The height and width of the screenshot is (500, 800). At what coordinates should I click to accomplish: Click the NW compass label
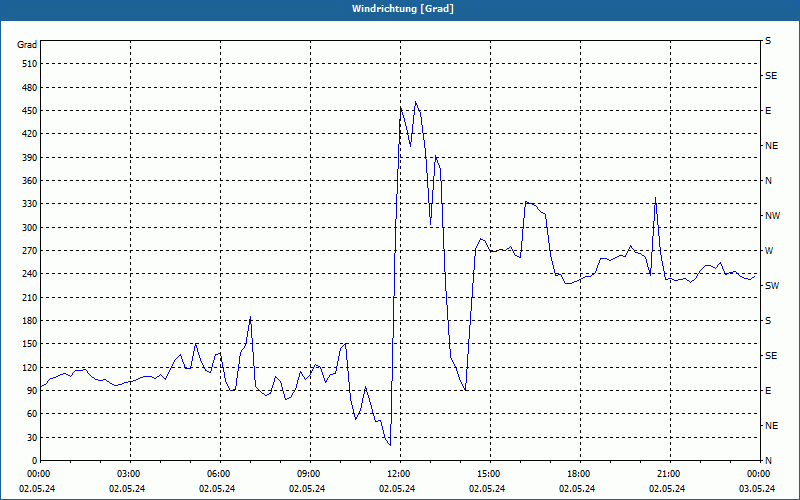(x=772, y=216)
